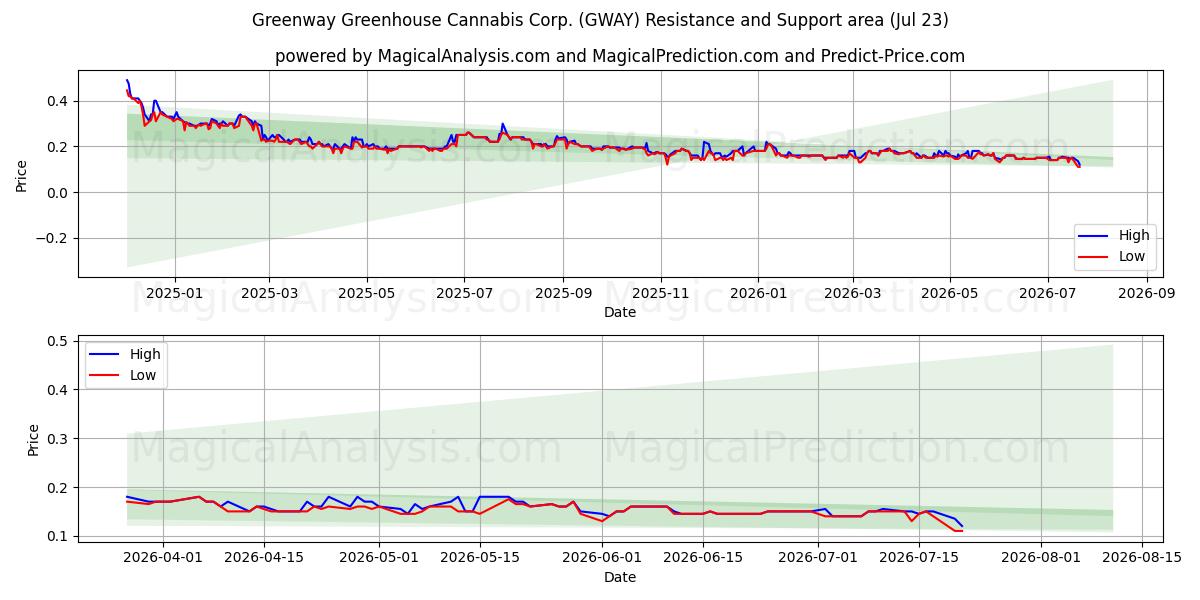Click the bottom chart 'Date' axis label
This screenshot has width=1200, height=600.
pos(620,577)
